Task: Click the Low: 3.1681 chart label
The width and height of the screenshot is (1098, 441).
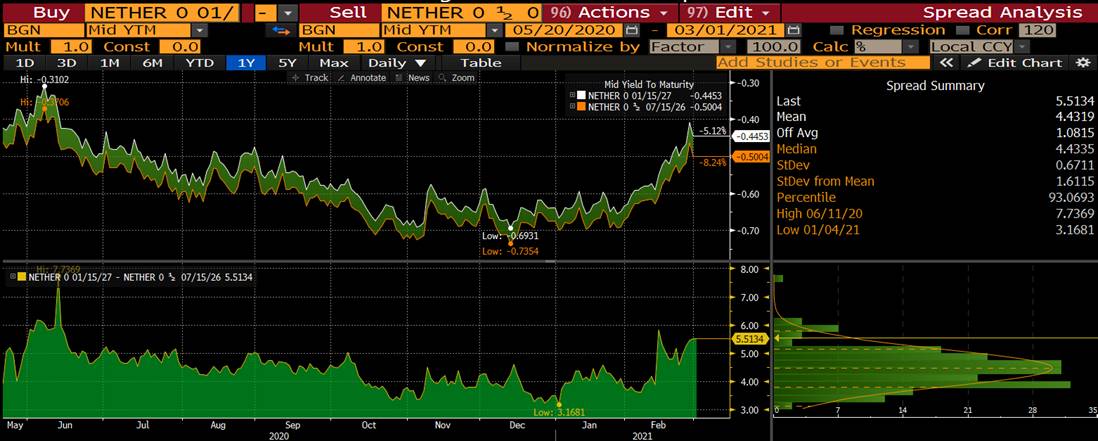Action: point(557,412)
